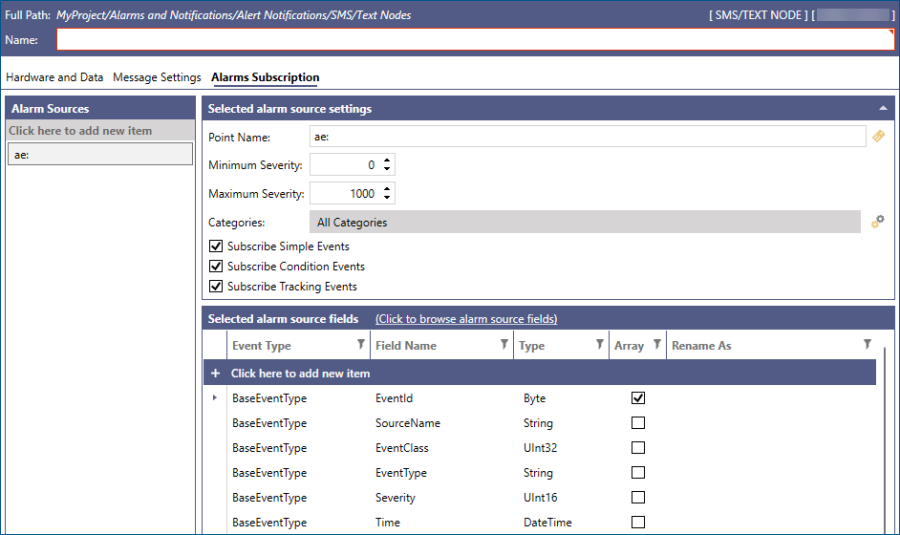Image resolution: width=900 pixels, height=535 pixels.
Task: Uncheck Subscribe Simple Events
Action: point(215,246)
